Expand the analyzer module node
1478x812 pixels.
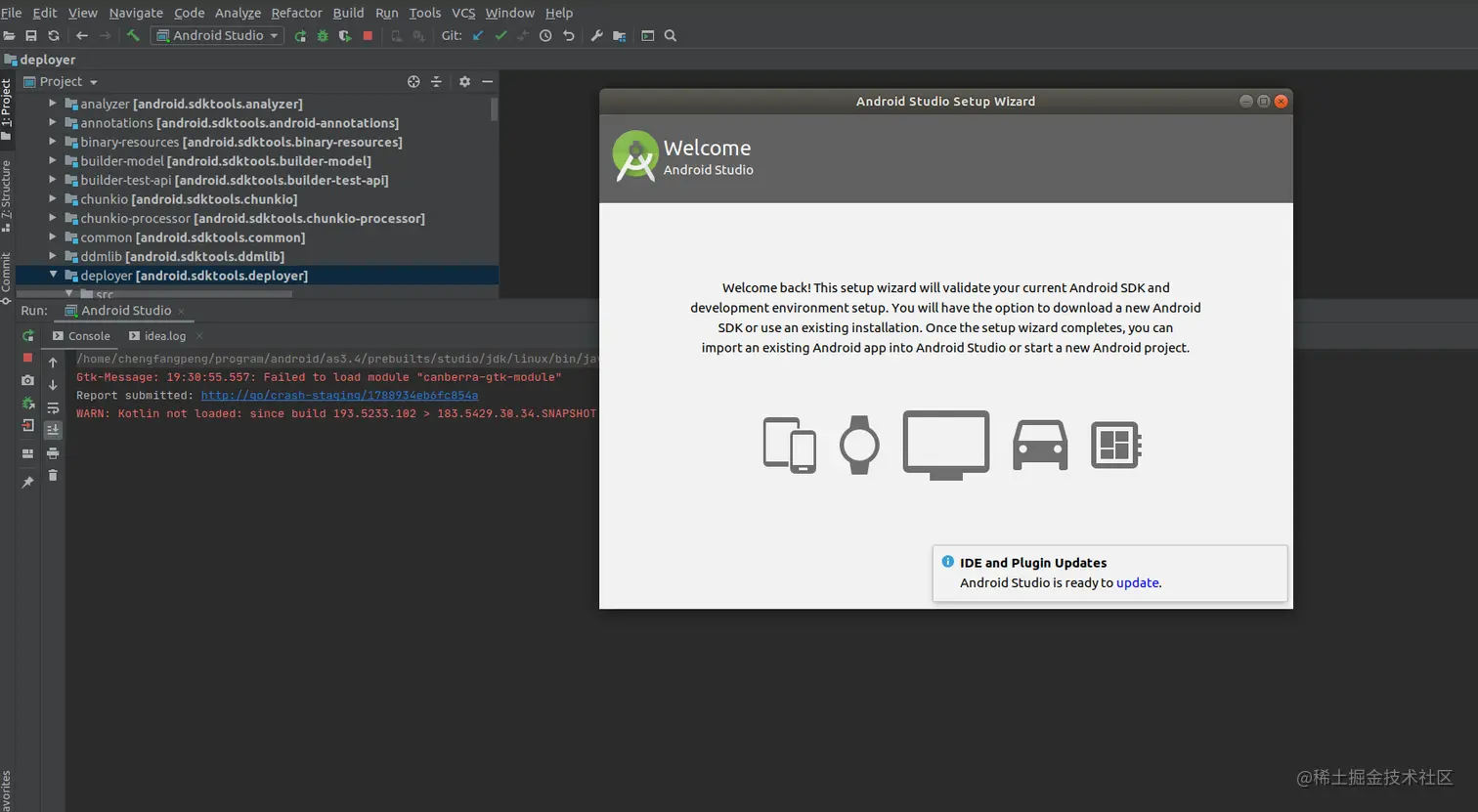tap(53, 104)
